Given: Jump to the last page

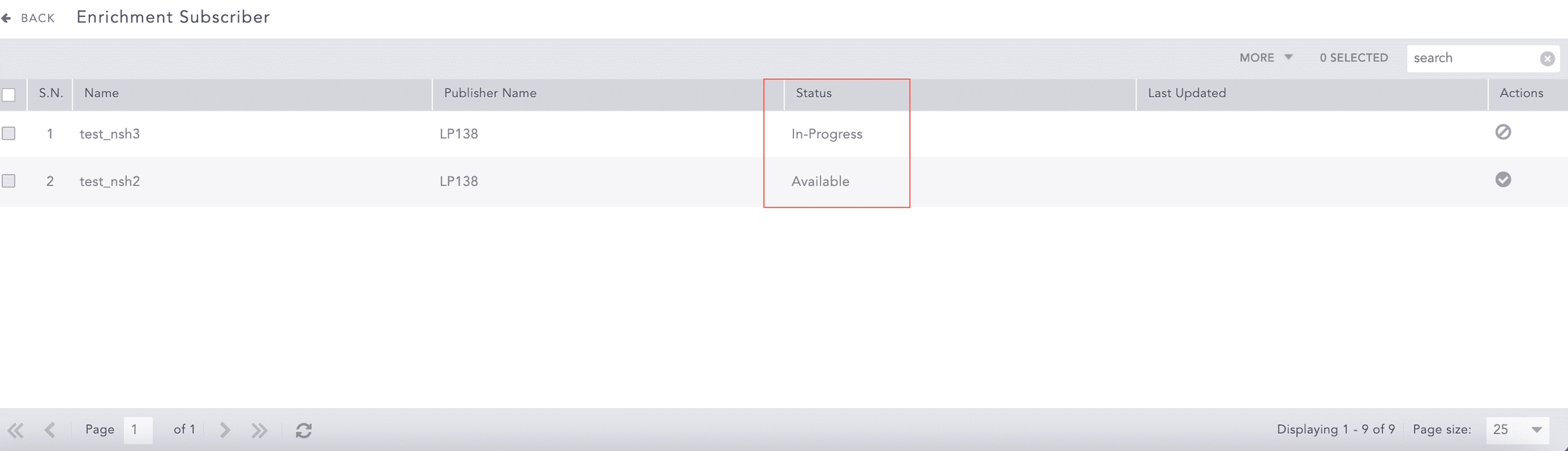Looking at the screenshot, I should [259, 430].
